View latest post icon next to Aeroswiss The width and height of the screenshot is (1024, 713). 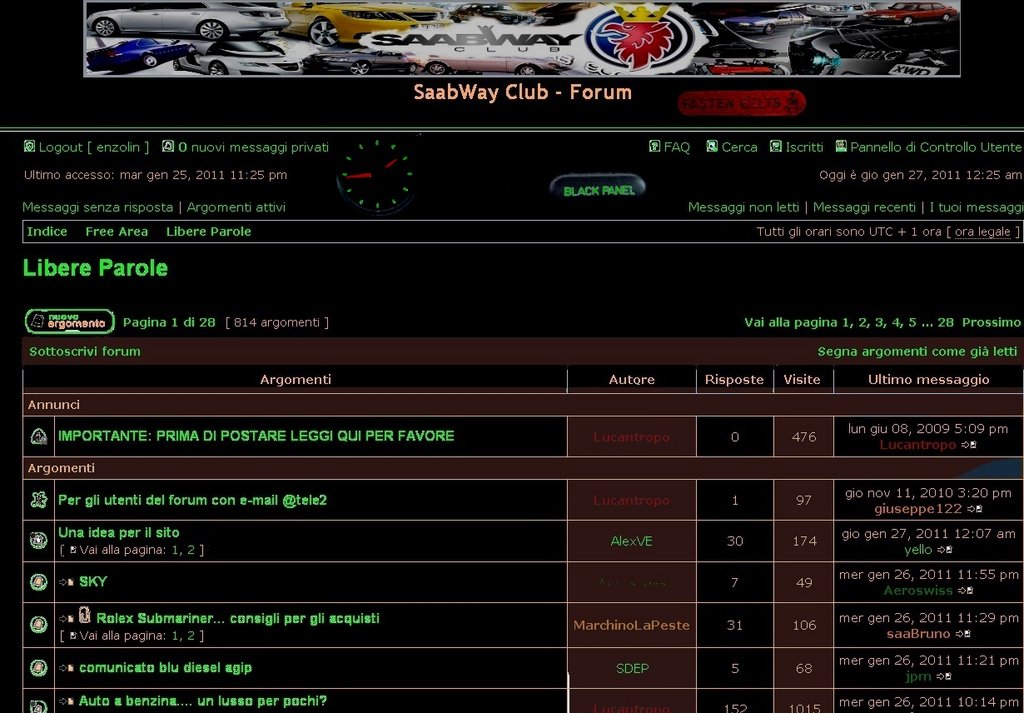click(x=966, y=590)
